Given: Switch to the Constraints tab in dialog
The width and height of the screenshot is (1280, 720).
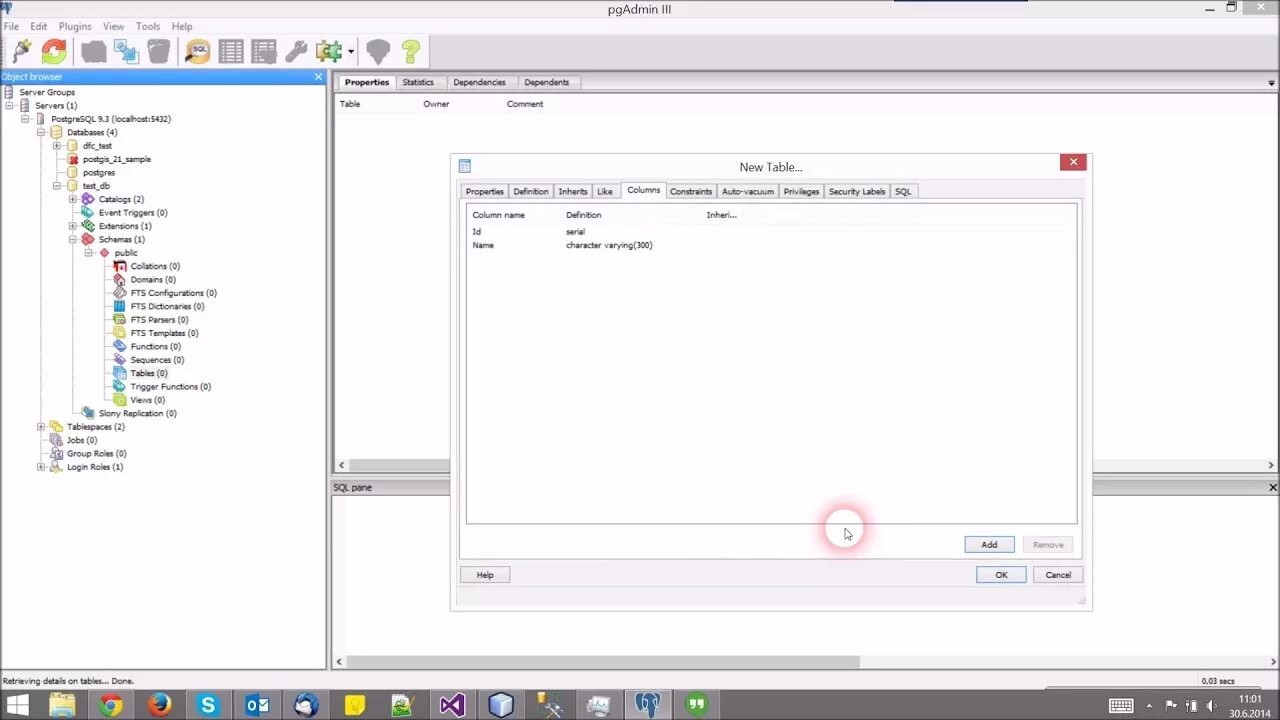Looking at the screenshot, I should tap(691, 191).
